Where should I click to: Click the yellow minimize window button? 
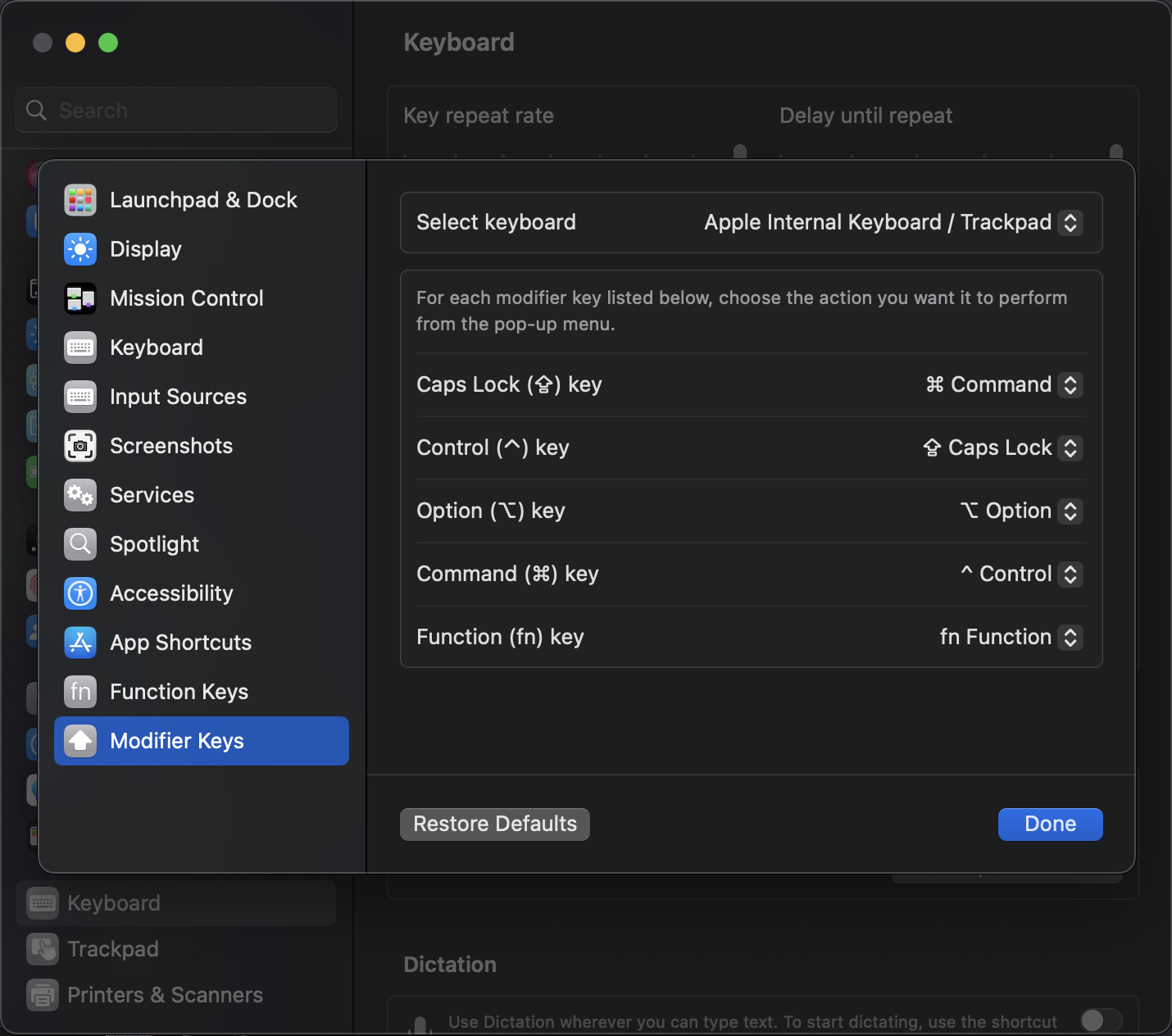75,43
